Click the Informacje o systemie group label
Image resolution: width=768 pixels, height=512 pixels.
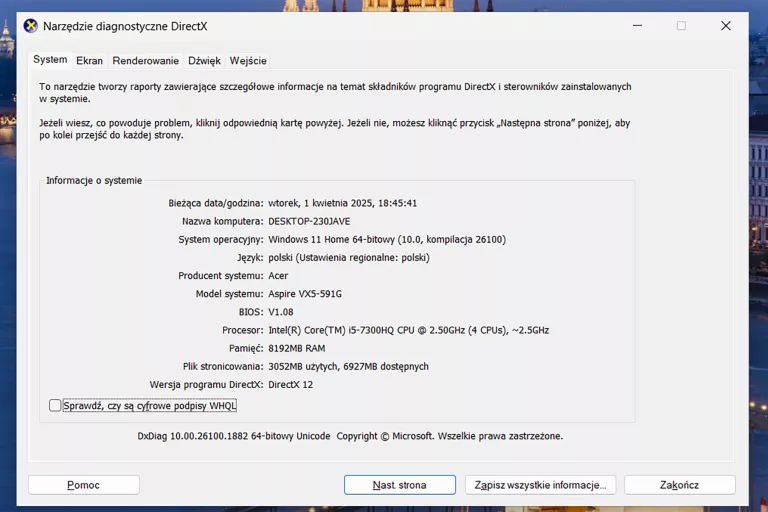click(x=94, y=180)
